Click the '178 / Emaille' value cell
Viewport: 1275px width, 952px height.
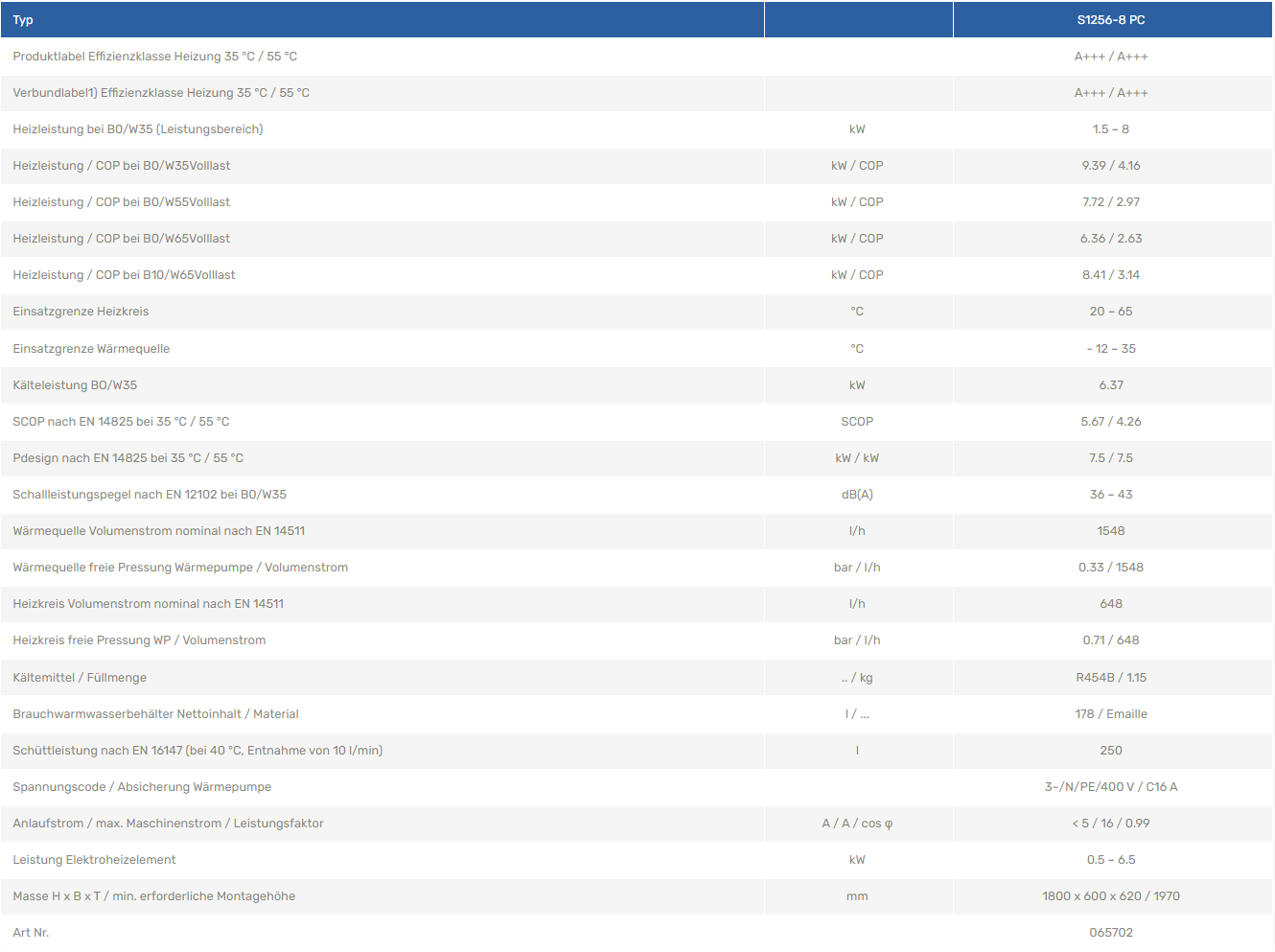[x=1110, y=714]
